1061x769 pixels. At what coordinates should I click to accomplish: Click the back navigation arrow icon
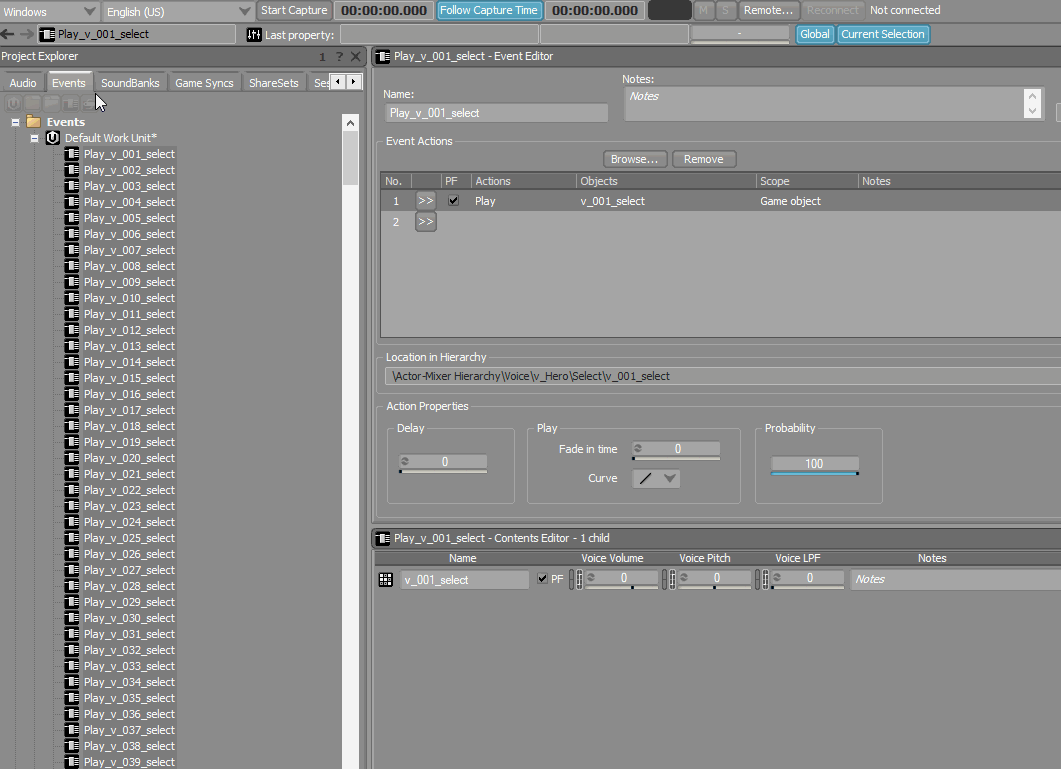[x=8, y=34]
